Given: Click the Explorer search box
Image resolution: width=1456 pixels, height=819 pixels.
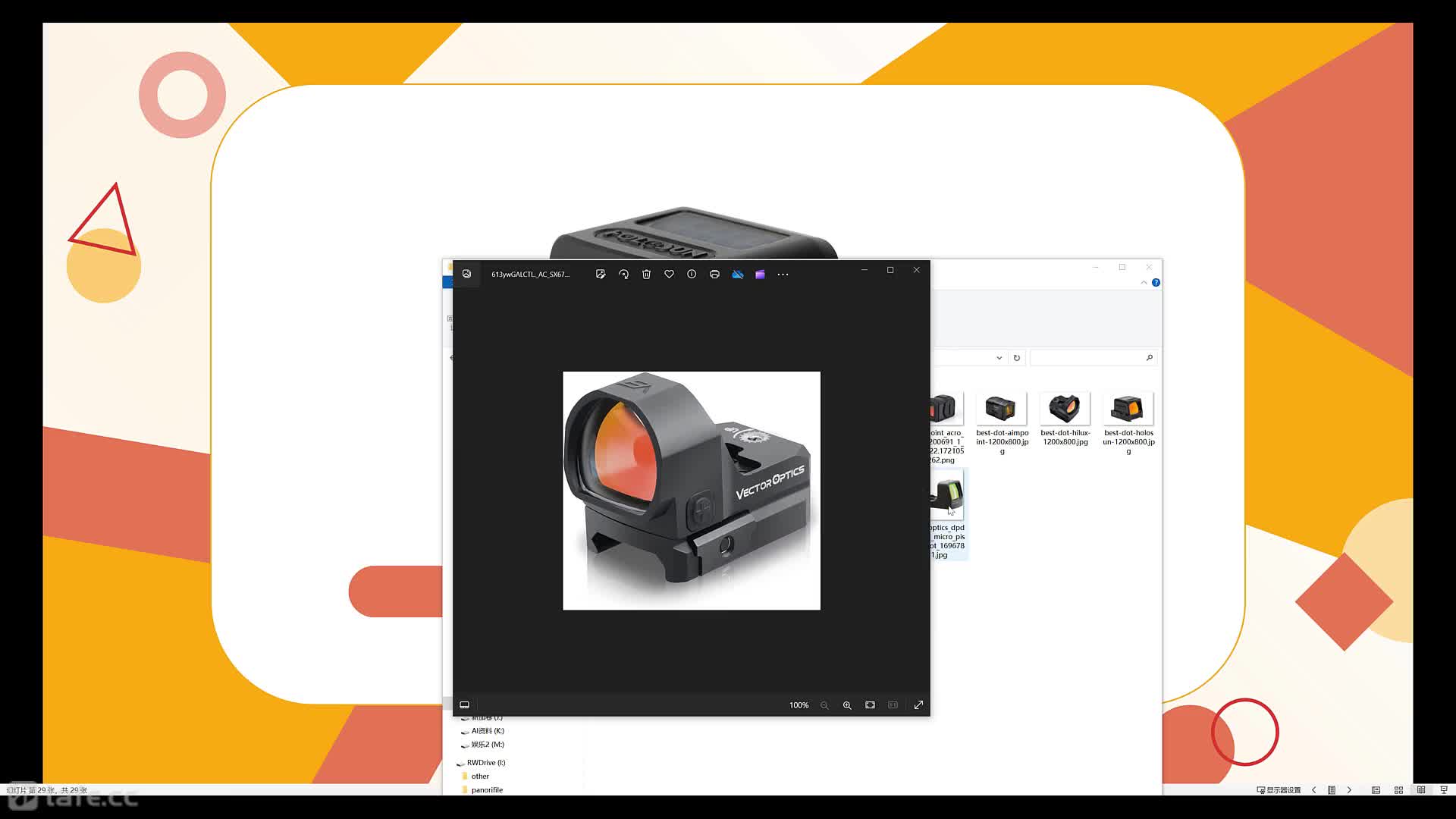Looking at the screenshot, I should [1093, 358].
